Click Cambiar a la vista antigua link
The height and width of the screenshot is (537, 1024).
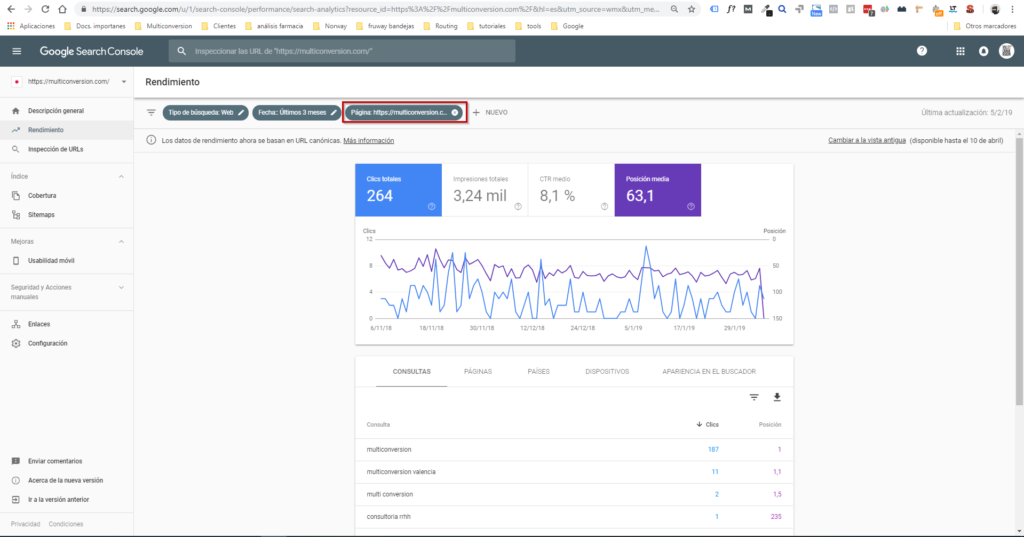click(x=867, y=140)
